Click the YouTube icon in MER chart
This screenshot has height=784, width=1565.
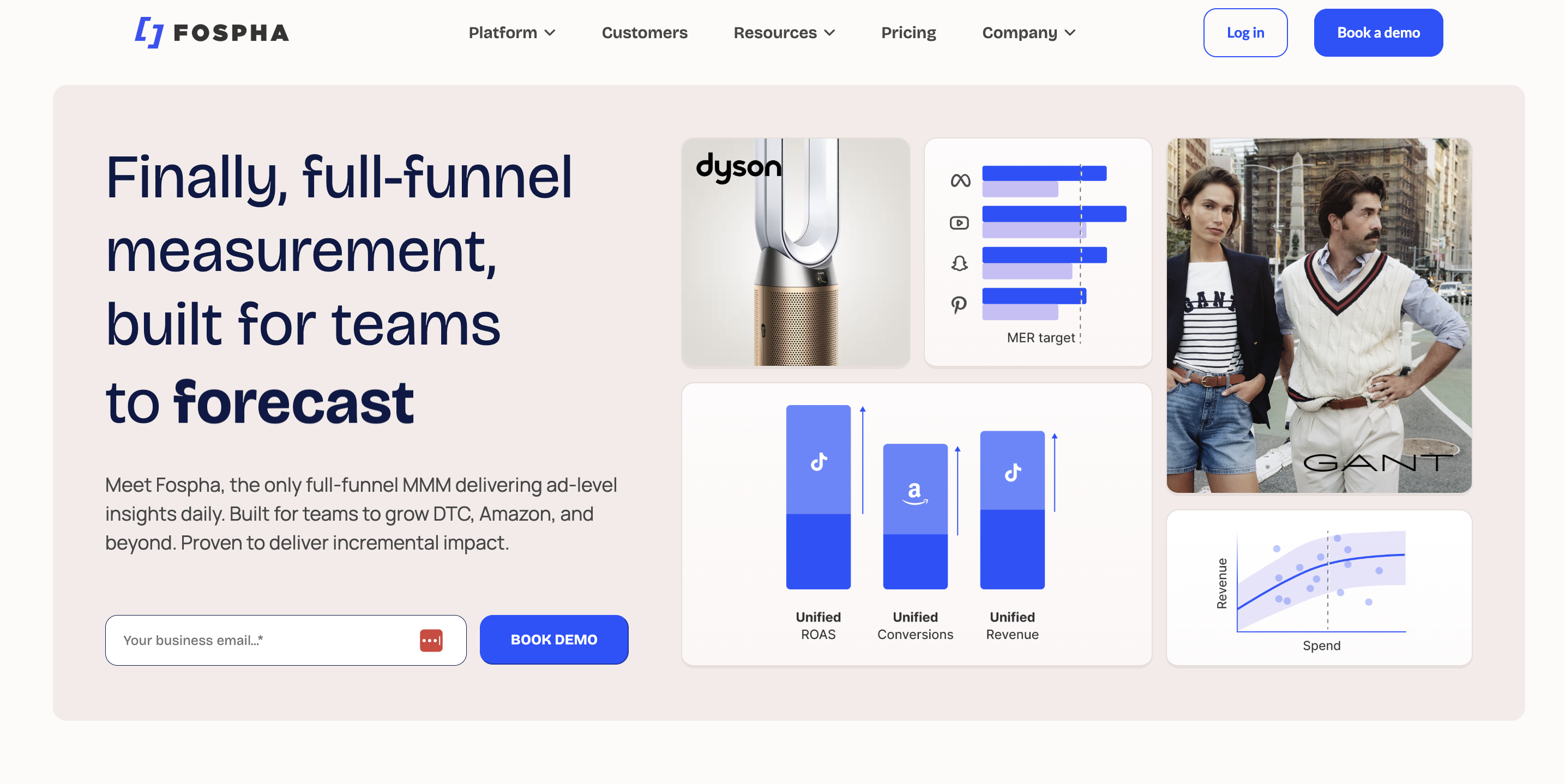pyautogui.click(x=959, y=223)
